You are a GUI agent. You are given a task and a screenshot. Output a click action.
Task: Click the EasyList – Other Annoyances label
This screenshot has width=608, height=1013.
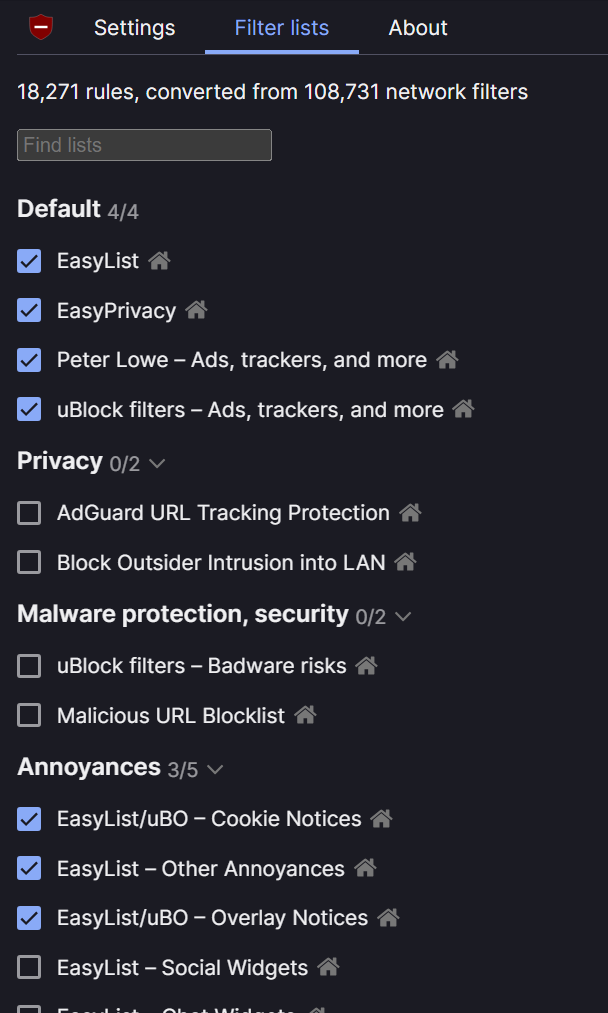(200, 869)
